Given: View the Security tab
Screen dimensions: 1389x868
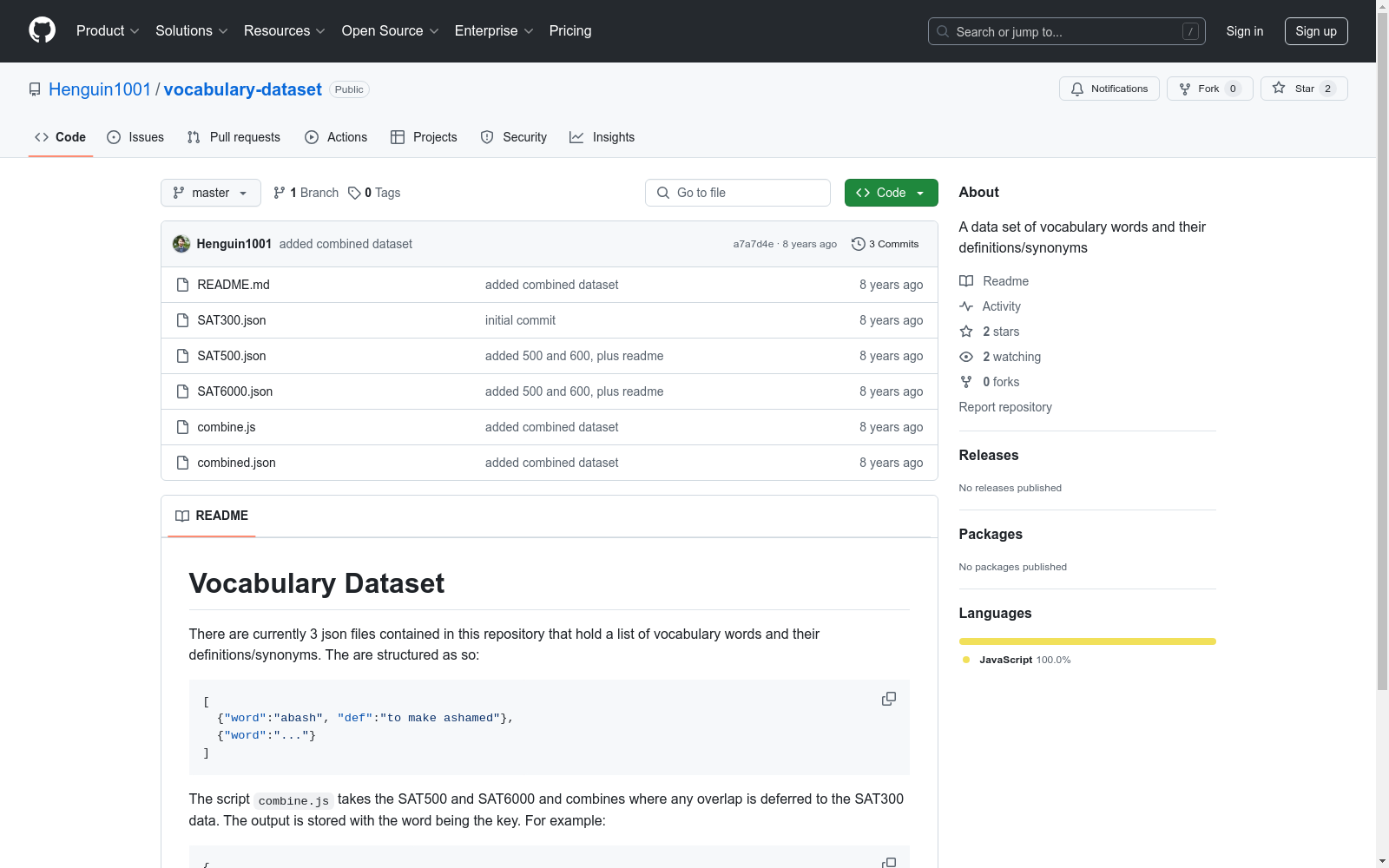Looking at the screenshot, I should click(514, 137).
